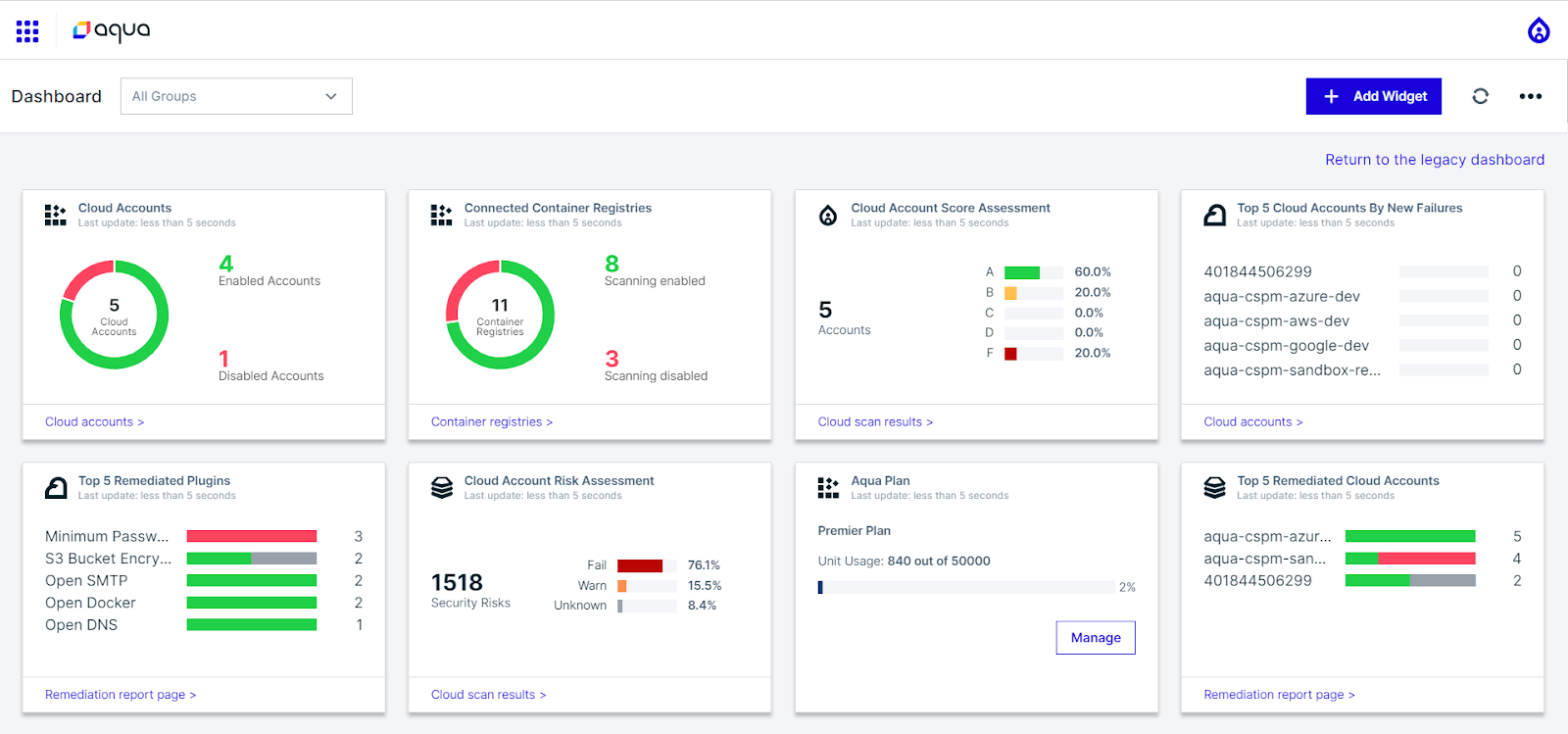1568x734 pixels.
Task: Click the 4 Enabled Accounts count
Action: (226, 264)
